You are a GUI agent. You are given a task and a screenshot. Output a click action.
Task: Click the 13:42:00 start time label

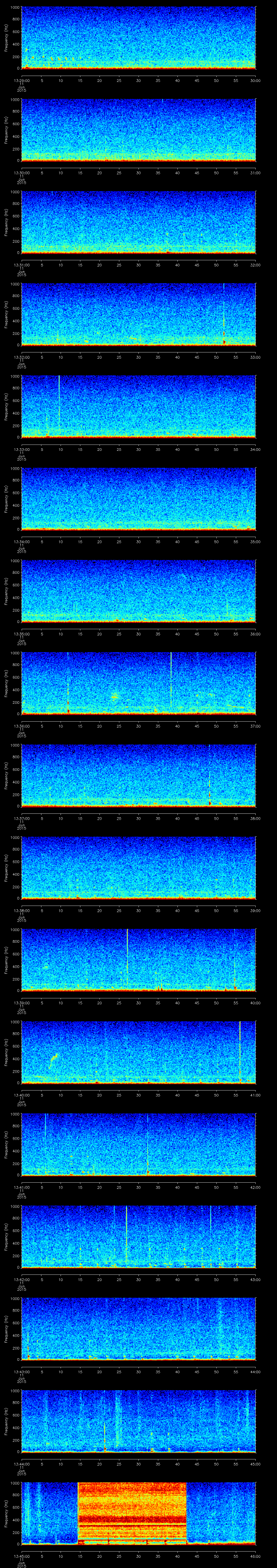tap(21, 1279)
